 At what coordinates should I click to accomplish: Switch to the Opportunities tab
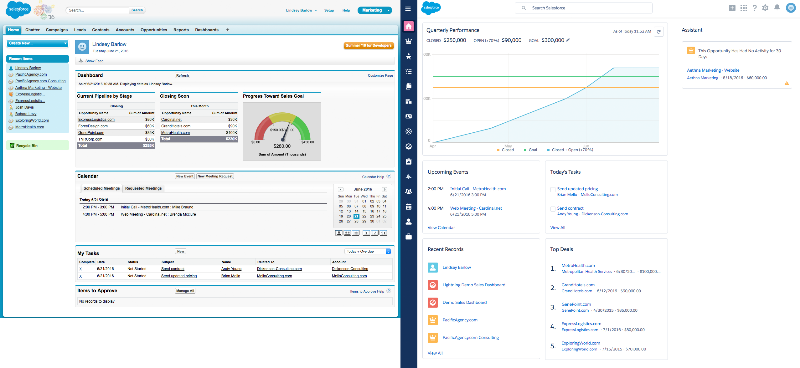154,30
